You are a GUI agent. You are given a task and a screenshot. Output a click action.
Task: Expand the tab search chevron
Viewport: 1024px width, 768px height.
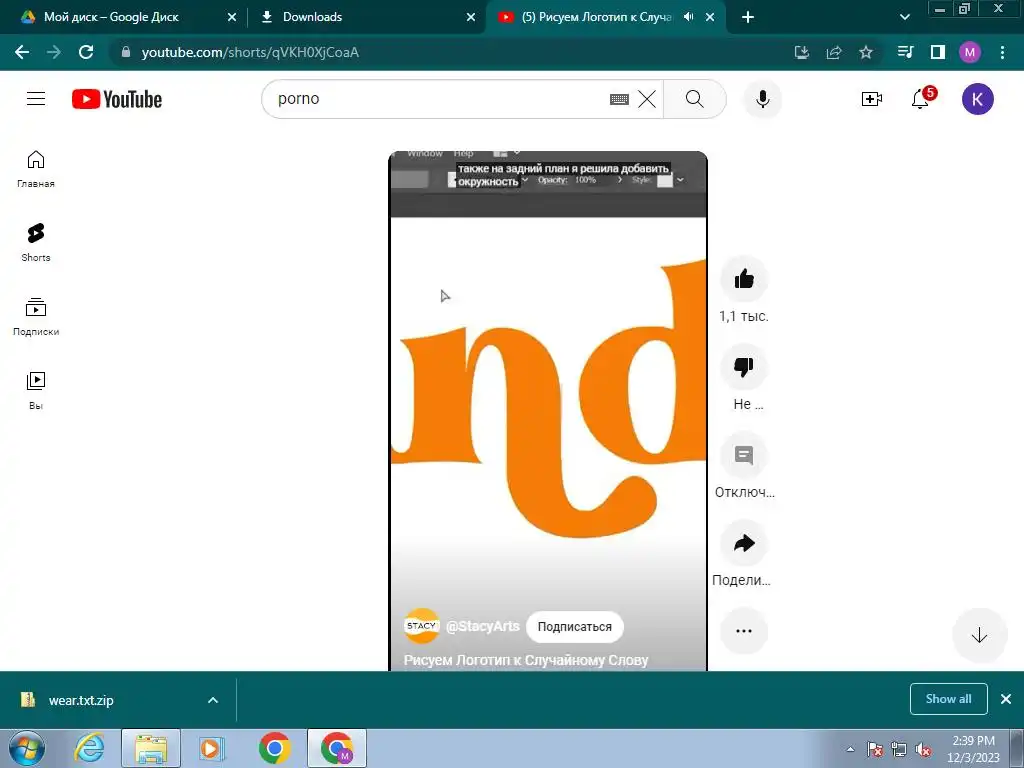[x=904, y=17]
